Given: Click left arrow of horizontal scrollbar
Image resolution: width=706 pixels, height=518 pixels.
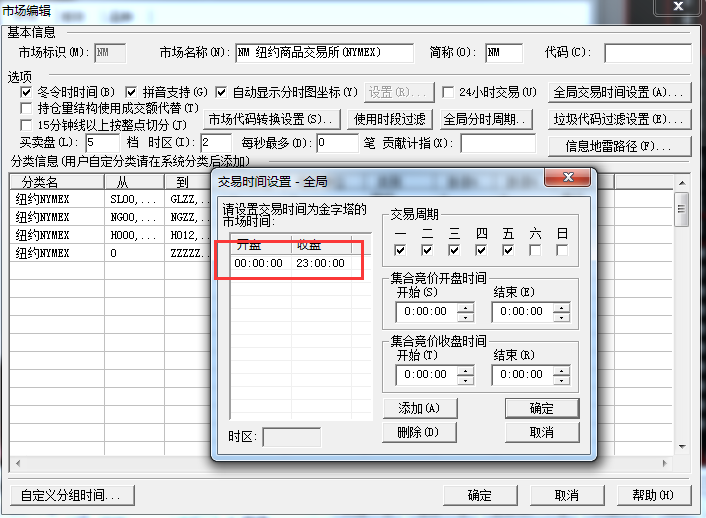Looking at the screenshot, I should 18,463.
